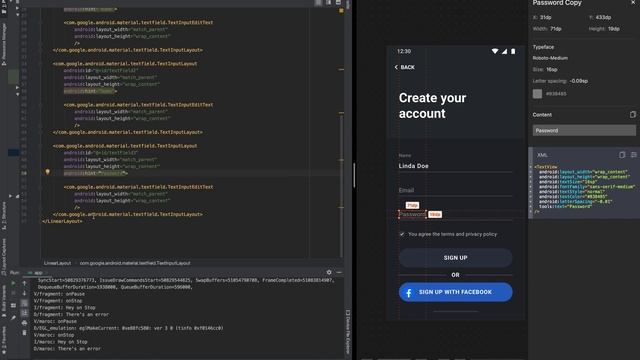Click the yellow lightbulb intention icon in gutter
The height and width of the screenshot is (360, 640).
coord(47,172)
